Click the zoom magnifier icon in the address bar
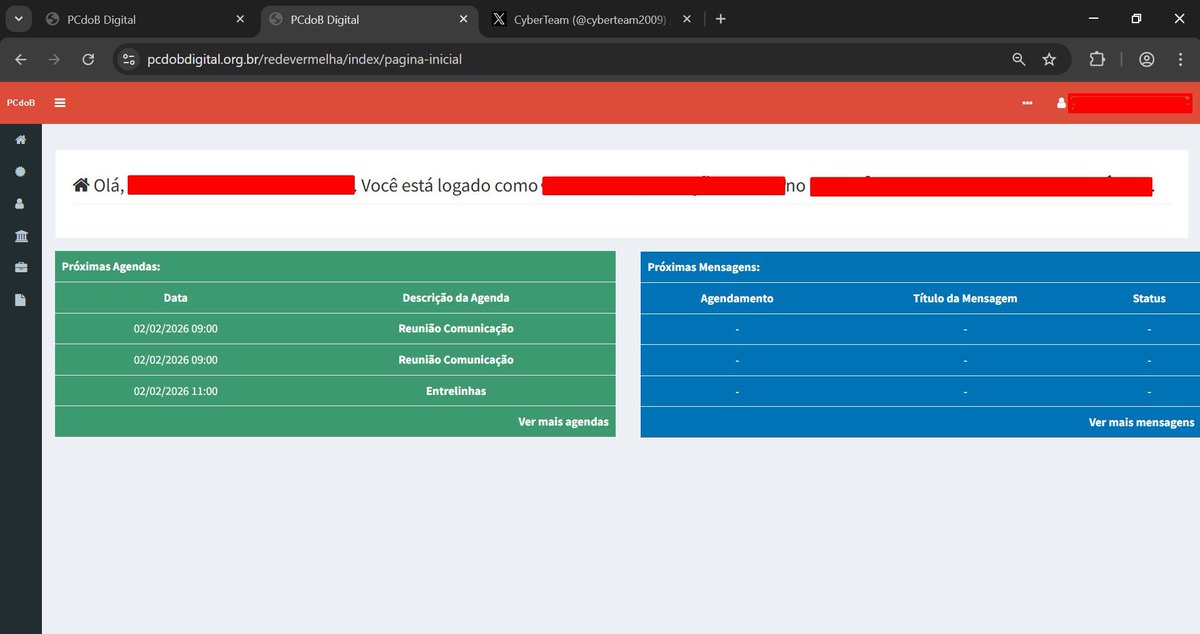This screenshot has width=1200, height=634. [1019, 59]
